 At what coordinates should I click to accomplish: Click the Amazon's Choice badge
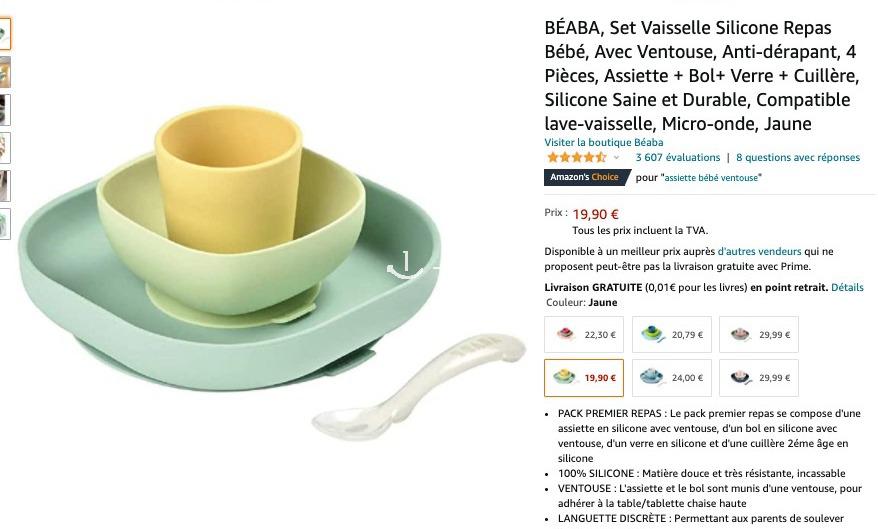(x=586, y=177)
